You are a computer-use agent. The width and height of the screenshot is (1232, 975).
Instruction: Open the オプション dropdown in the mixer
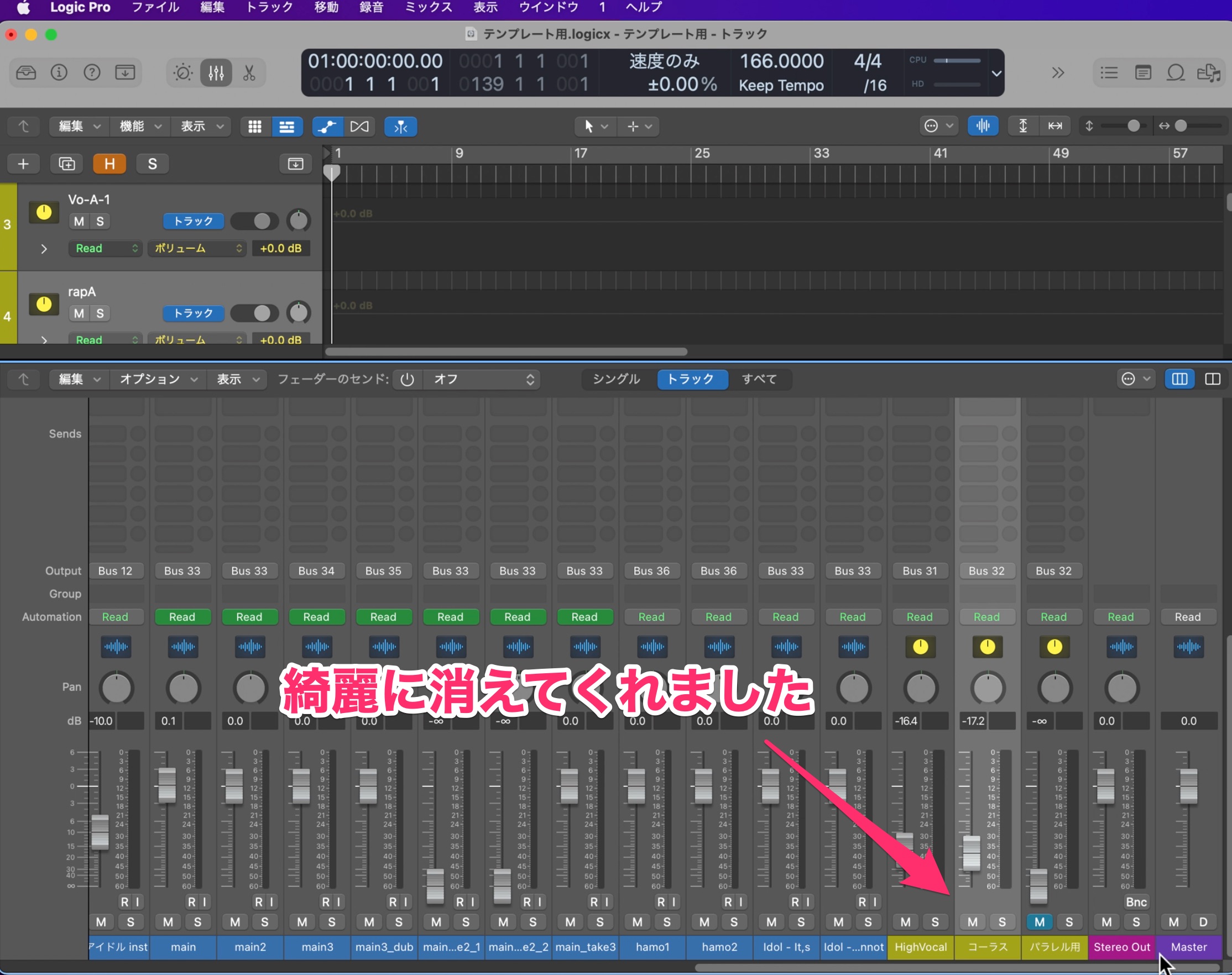point(158,379)
